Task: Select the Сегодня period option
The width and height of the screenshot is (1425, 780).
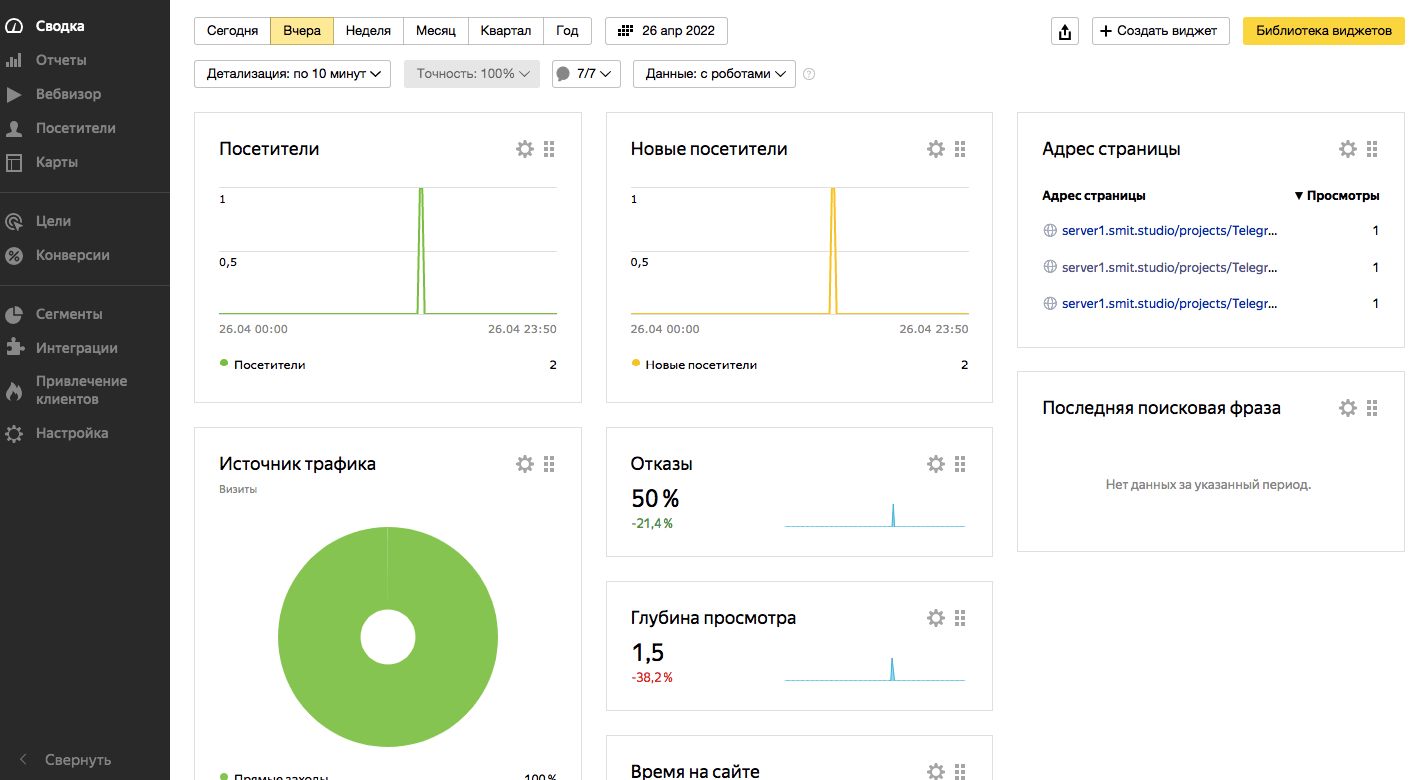Action: click(232, 31)
